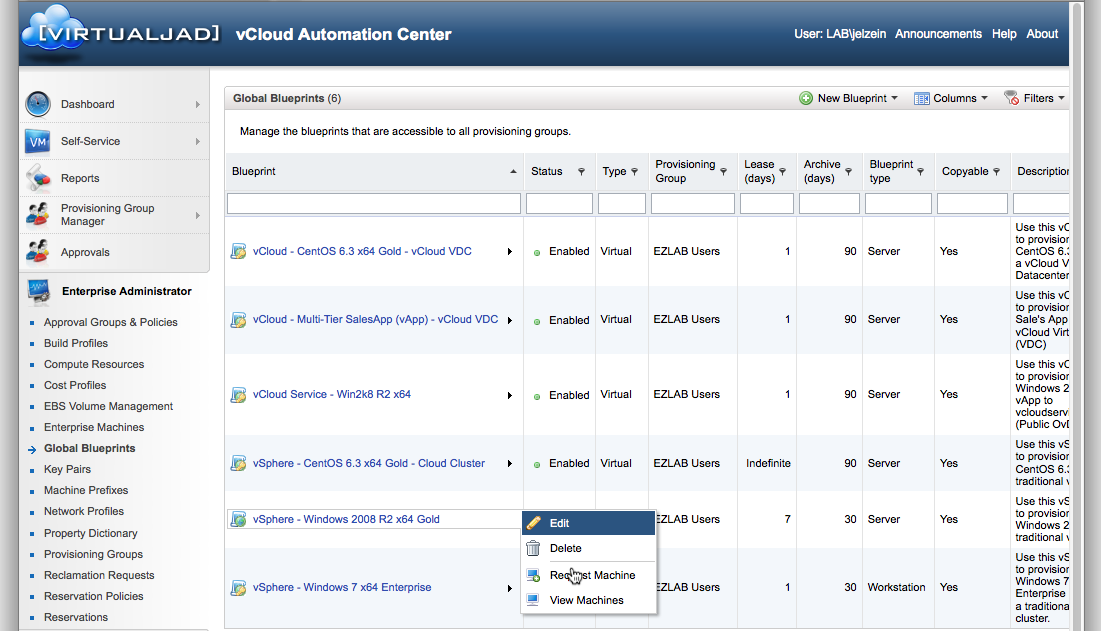Open the Announcements link in header
The image size is (1101, 631).
(x=938, y=34)
